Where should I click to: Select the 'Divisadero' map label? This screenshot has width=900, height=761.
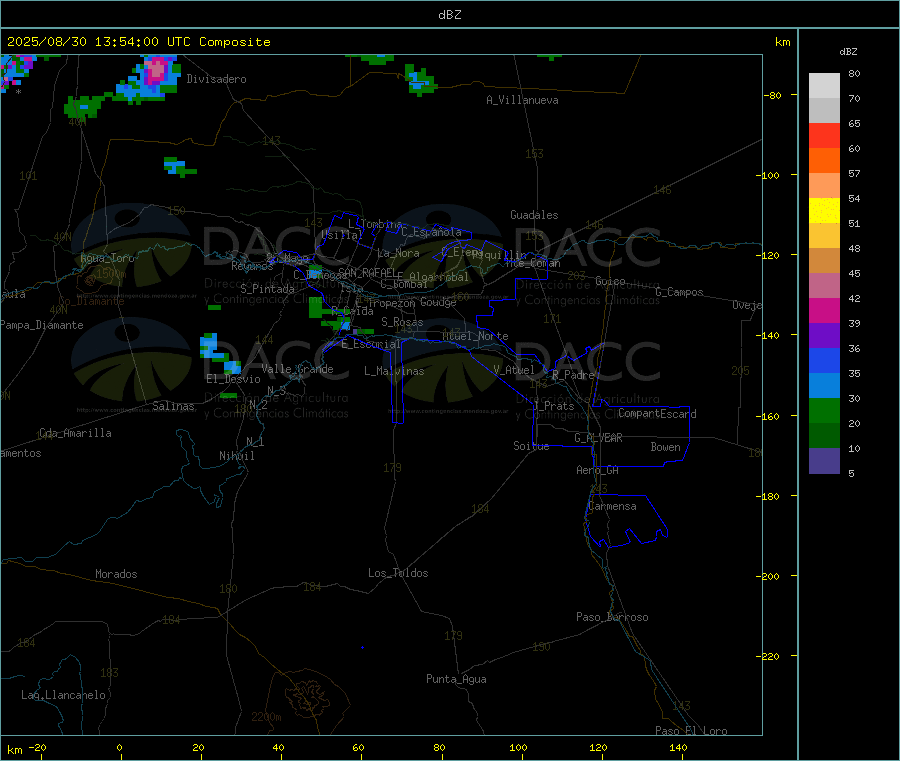pos(216,79)
